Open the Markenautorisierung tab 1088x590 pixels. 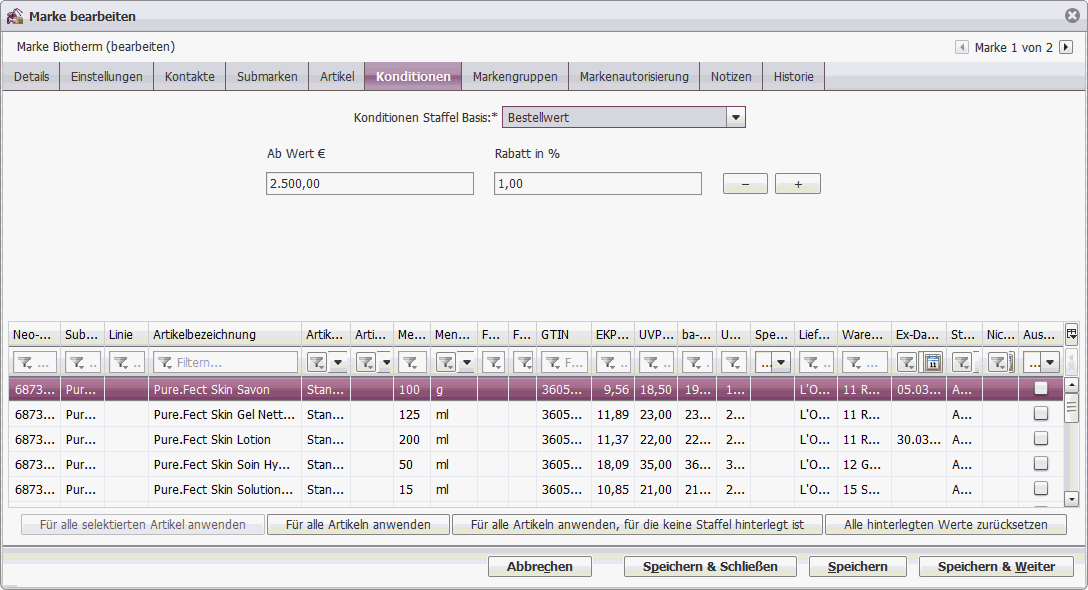(634, 76)
